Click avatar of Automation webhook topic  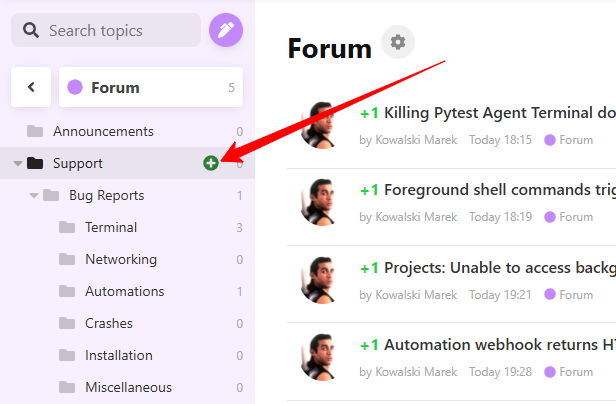click(321, 357)
